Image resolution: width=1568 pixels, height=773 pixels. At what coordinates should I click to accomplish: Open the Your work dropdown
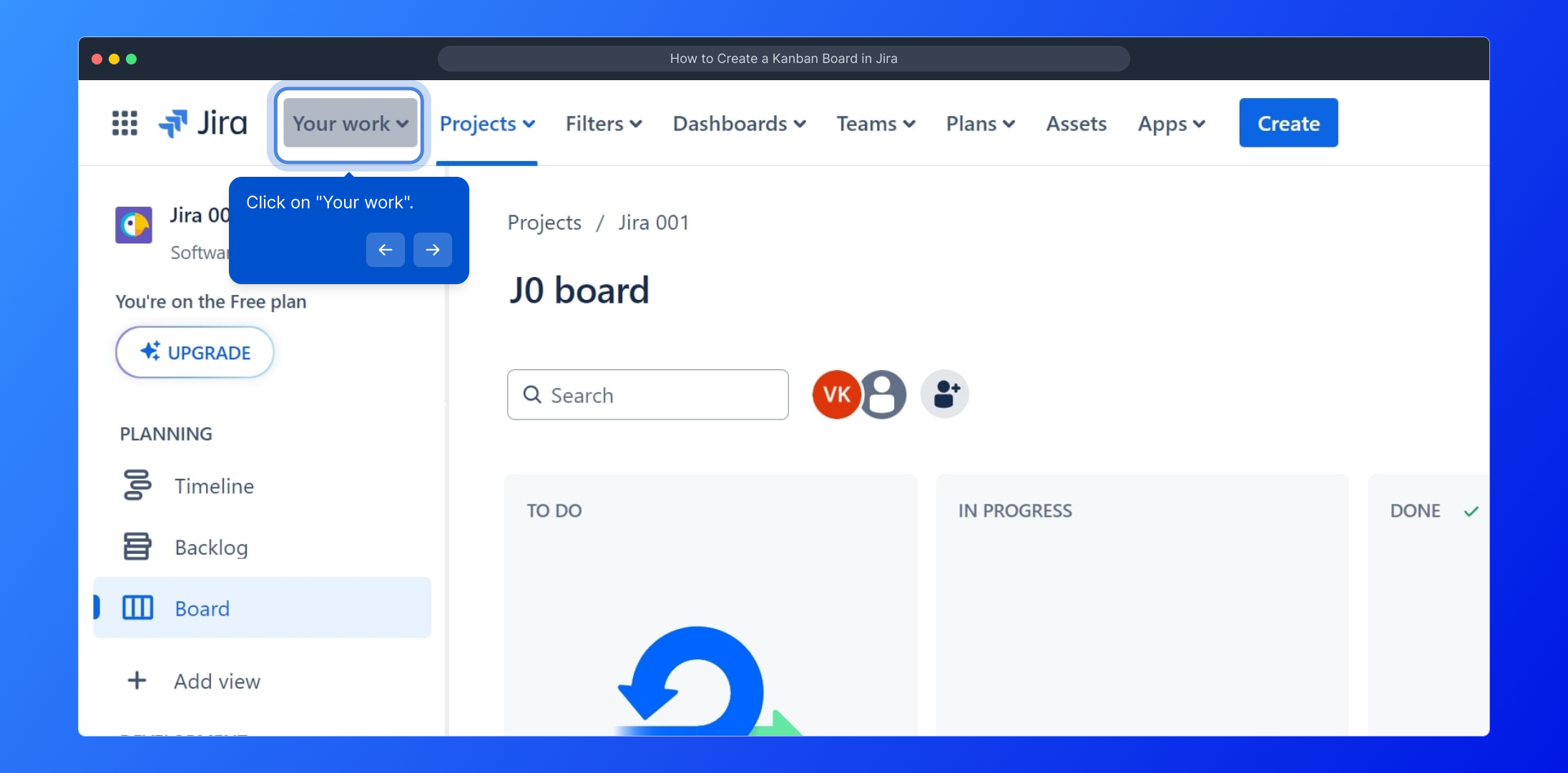(x=350, y=123)
